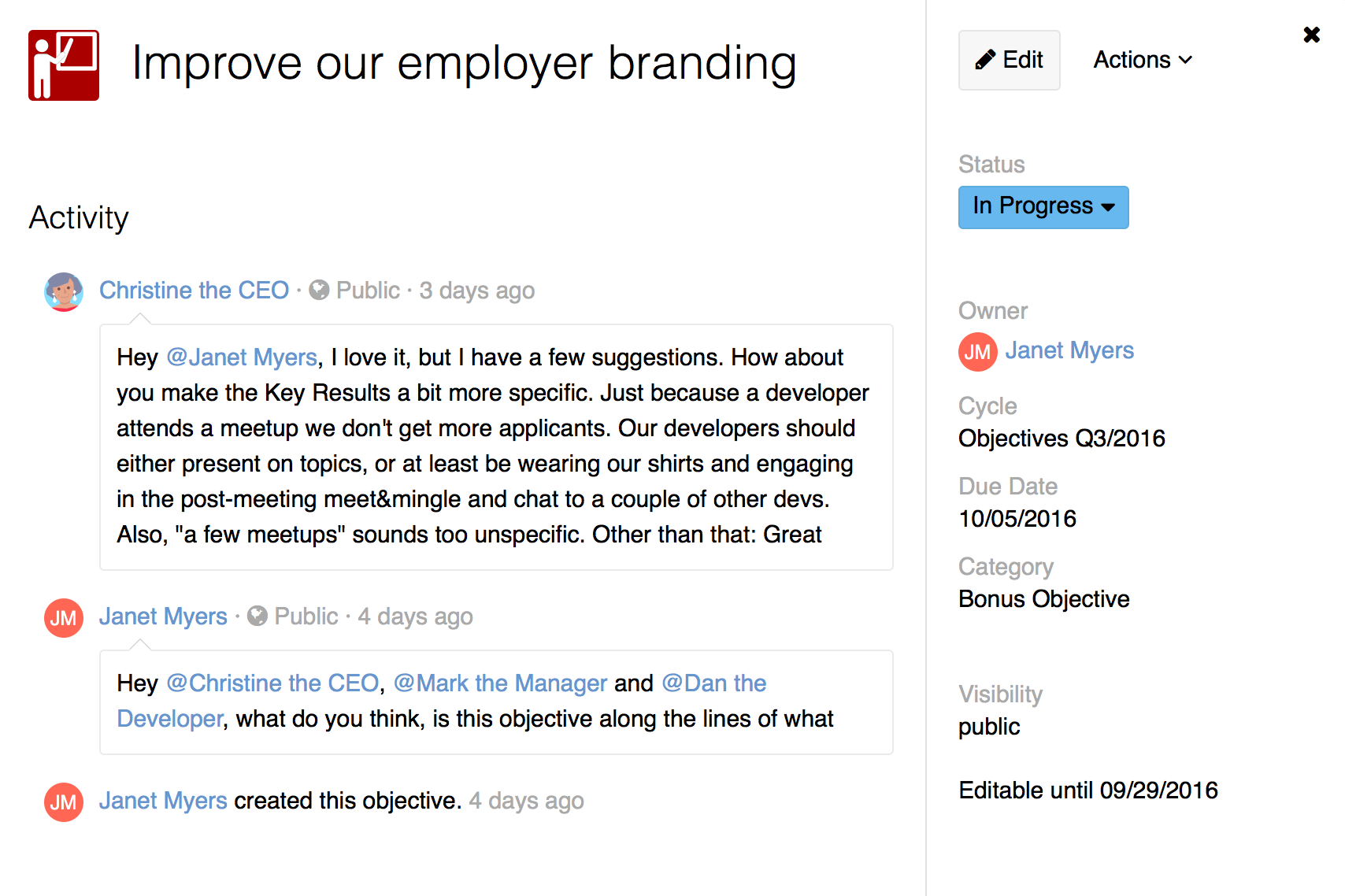Open the In Progress status dropdown

pos(1043,207)
